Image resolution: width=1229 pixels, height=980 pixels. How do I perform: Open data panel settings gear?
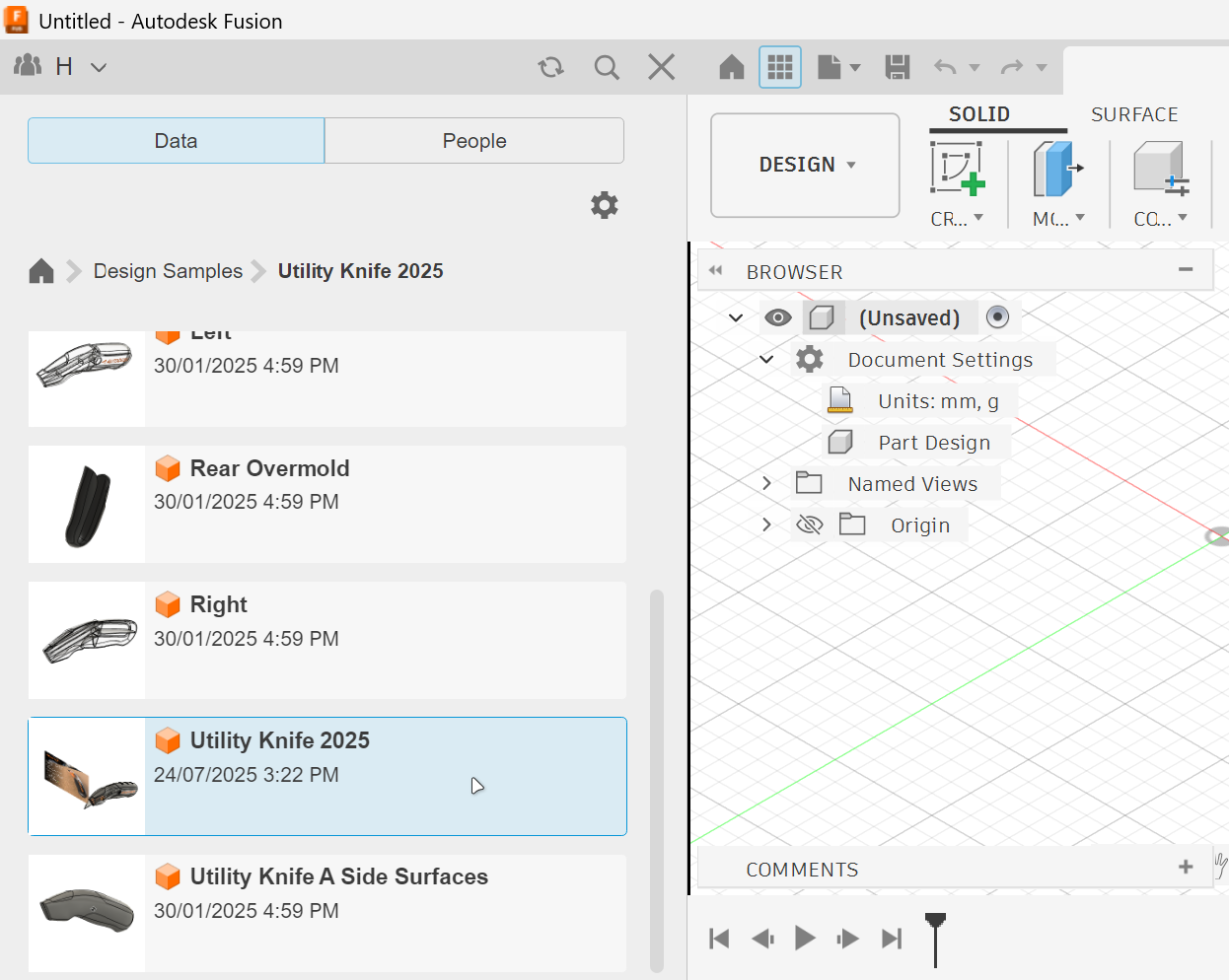[x=605, y=205]
